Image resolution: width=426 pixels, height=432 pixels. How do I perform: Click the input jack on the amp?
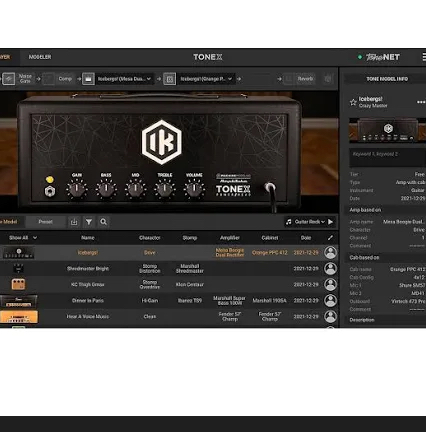coord(270,187)
